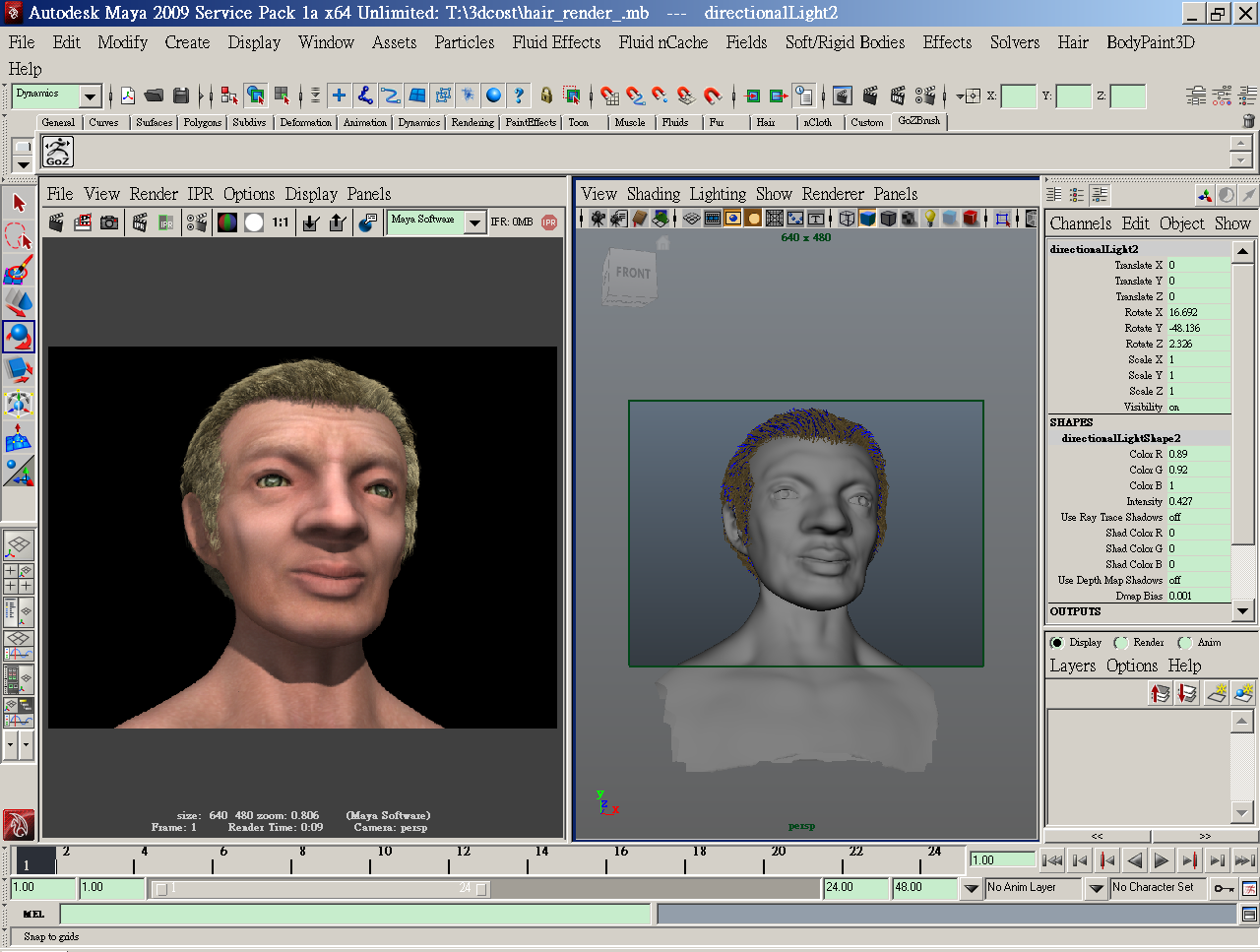This screenshot has height=952, width=1260.
Task: Take a snapshot with the camera icon
Action: (x=109, y=222)
